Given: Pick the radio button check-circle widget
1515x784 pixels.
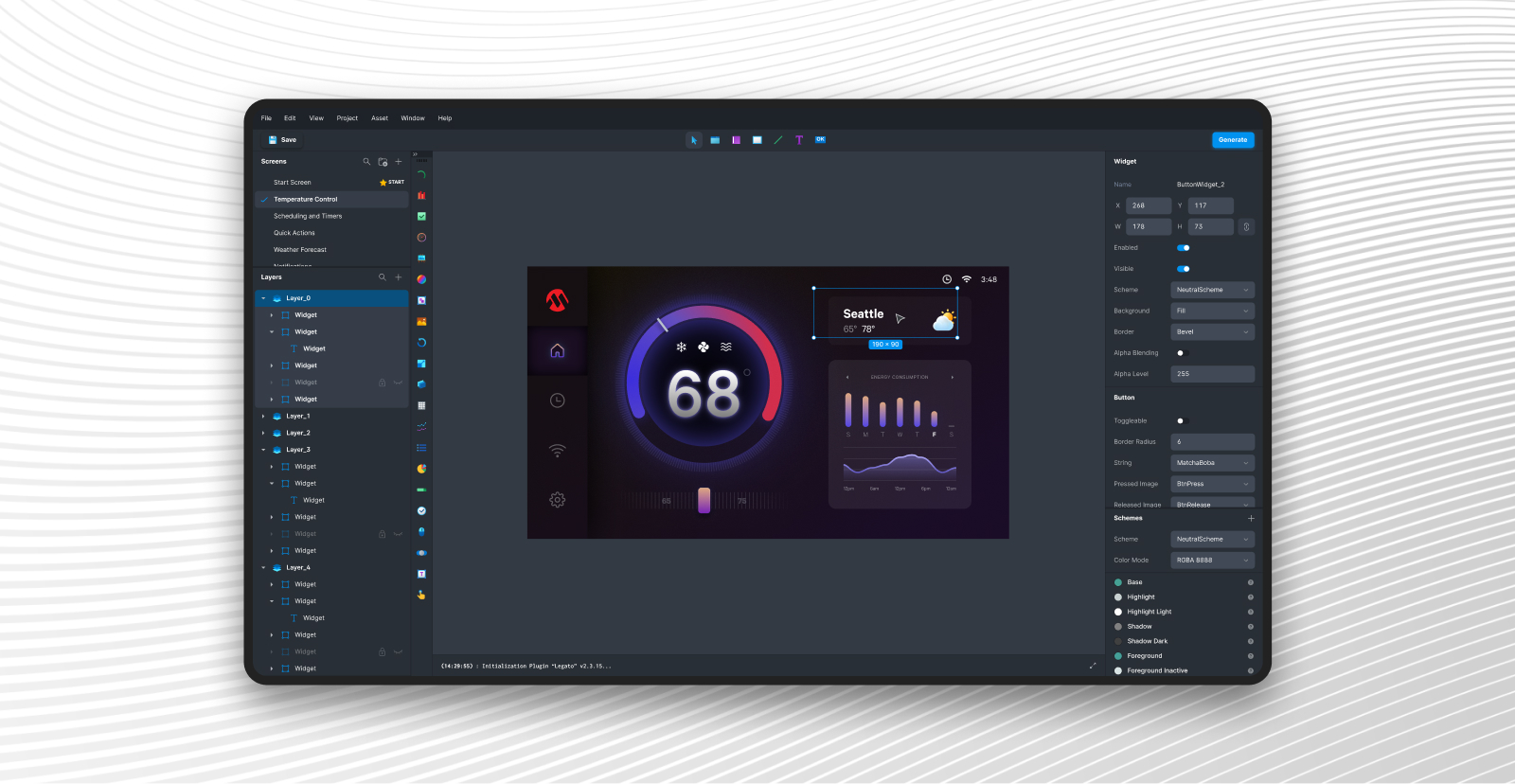Looking at the screenshot, I should [421, 510].
